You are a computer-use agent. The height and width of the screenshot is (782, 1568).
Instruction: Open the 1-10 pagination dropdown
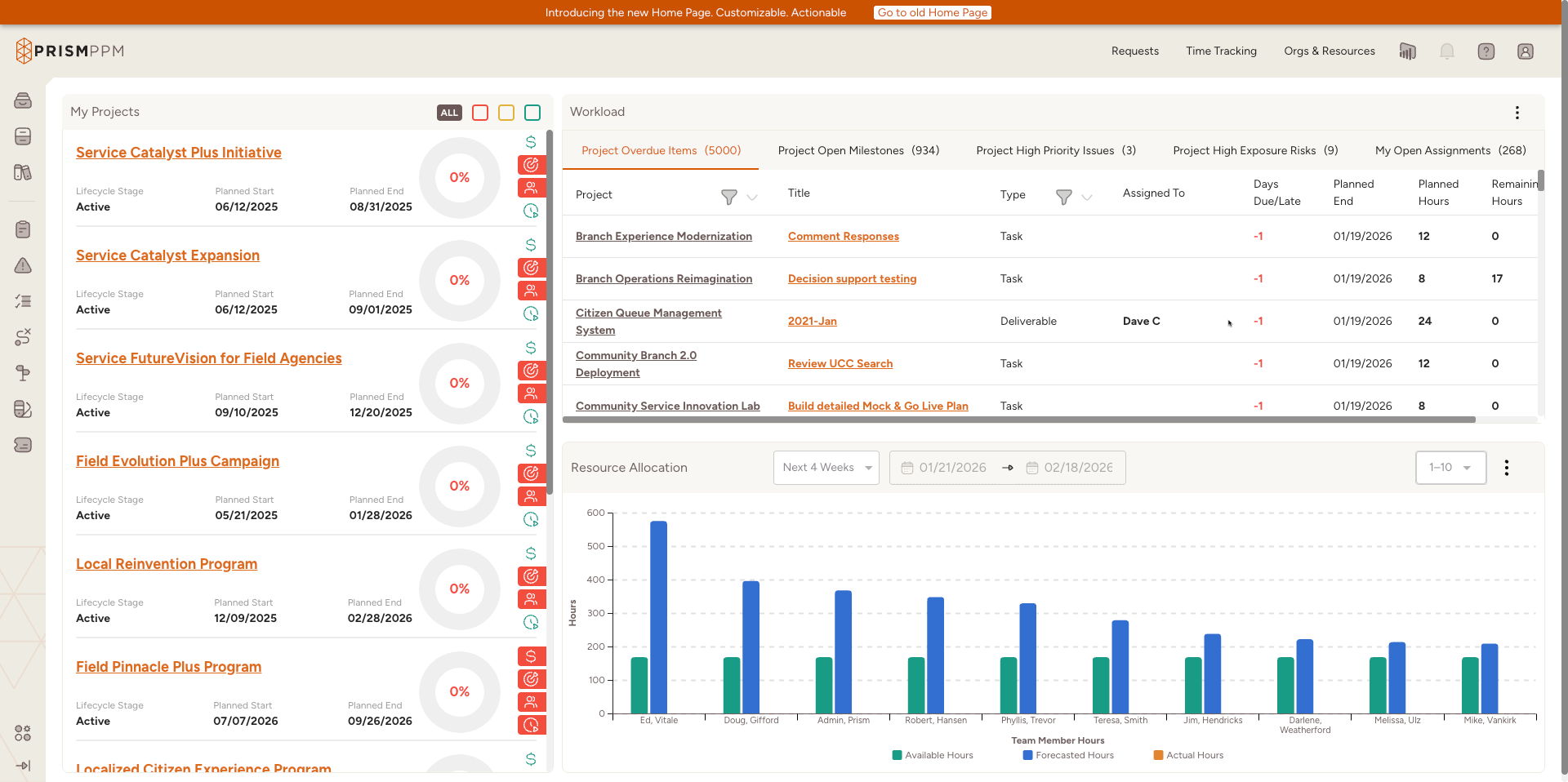point(1450,467)
